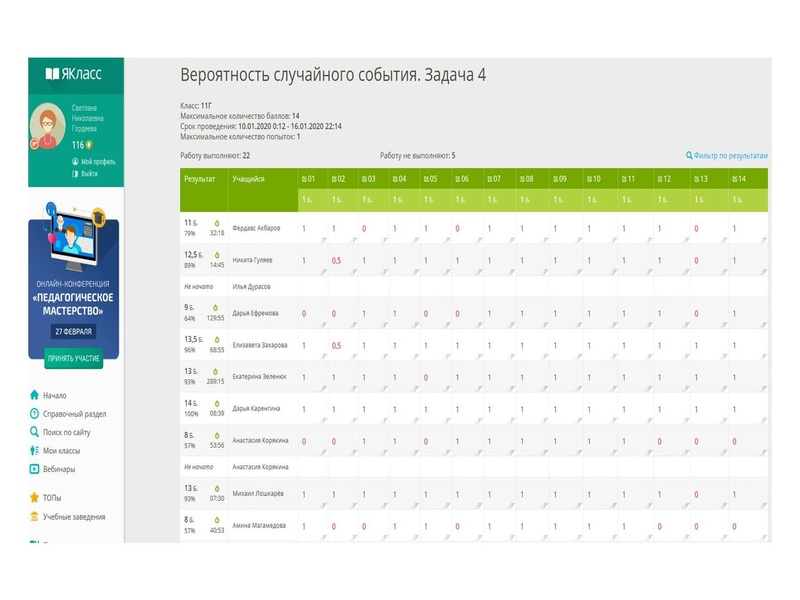The width and height of the screenshot is (800, 600).
Task: Expand Никита Гуляев's task 02 answer cell
Action: pos(336,261)
